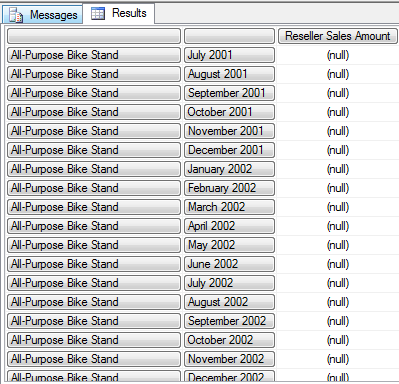Click All-Purpose Bike Stand in May 2002 row

click(x=94, y=245)
